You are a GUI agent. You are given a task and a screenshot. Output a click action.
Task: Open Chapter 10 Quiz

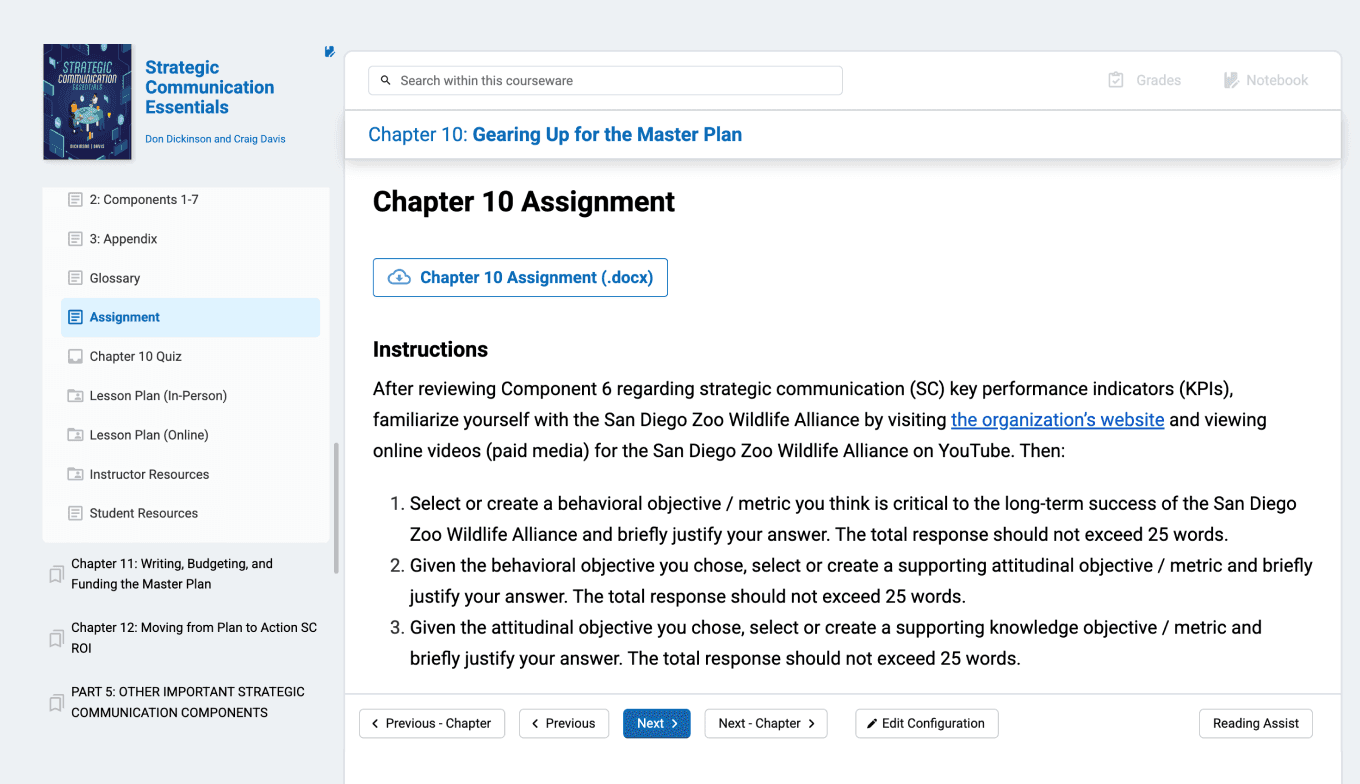pos(136,356)
